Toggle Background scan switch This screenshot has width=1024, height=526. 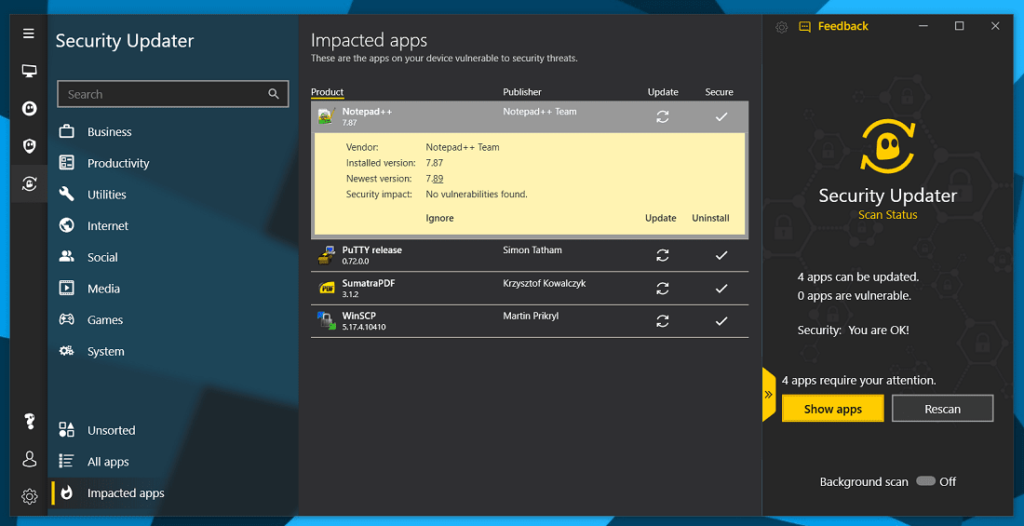pyautogui.click(x=925, y=482)
